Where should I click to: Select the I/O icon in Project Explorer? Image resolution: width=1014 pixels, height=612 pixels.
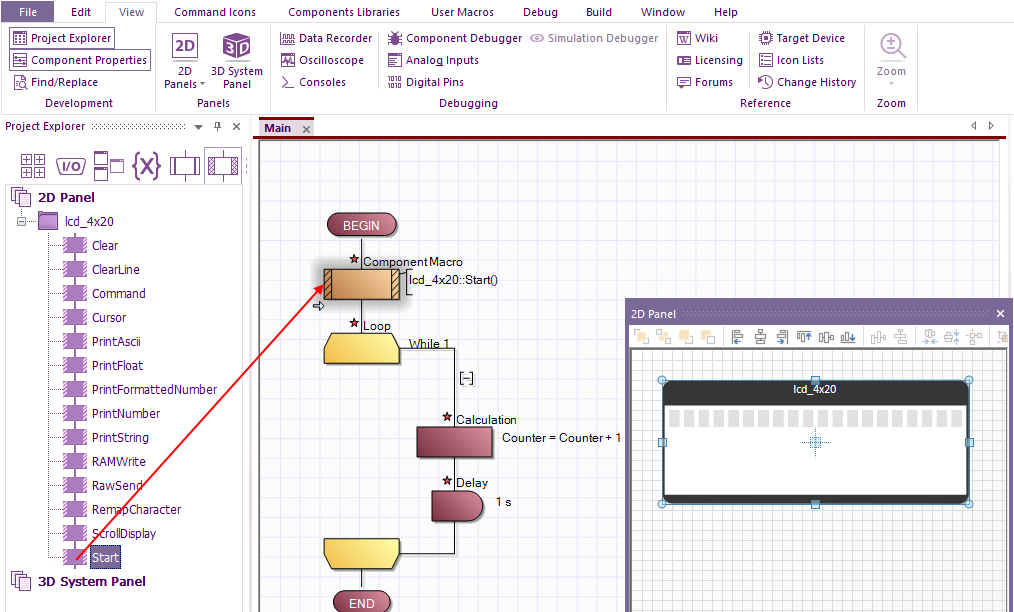(70, 166)
